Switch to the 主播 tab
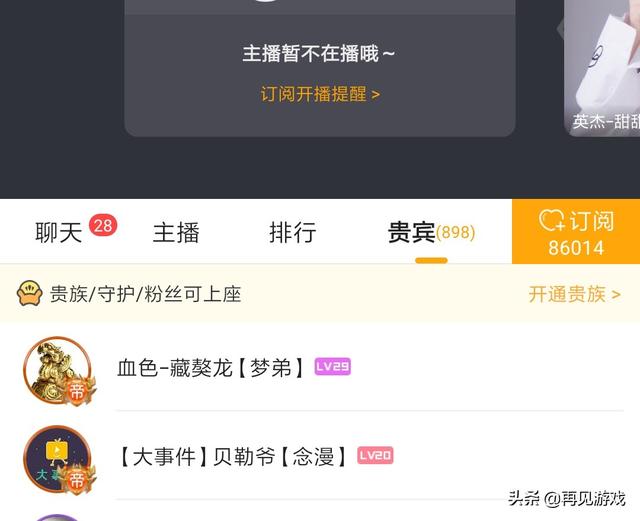 (x=176, y=232)
